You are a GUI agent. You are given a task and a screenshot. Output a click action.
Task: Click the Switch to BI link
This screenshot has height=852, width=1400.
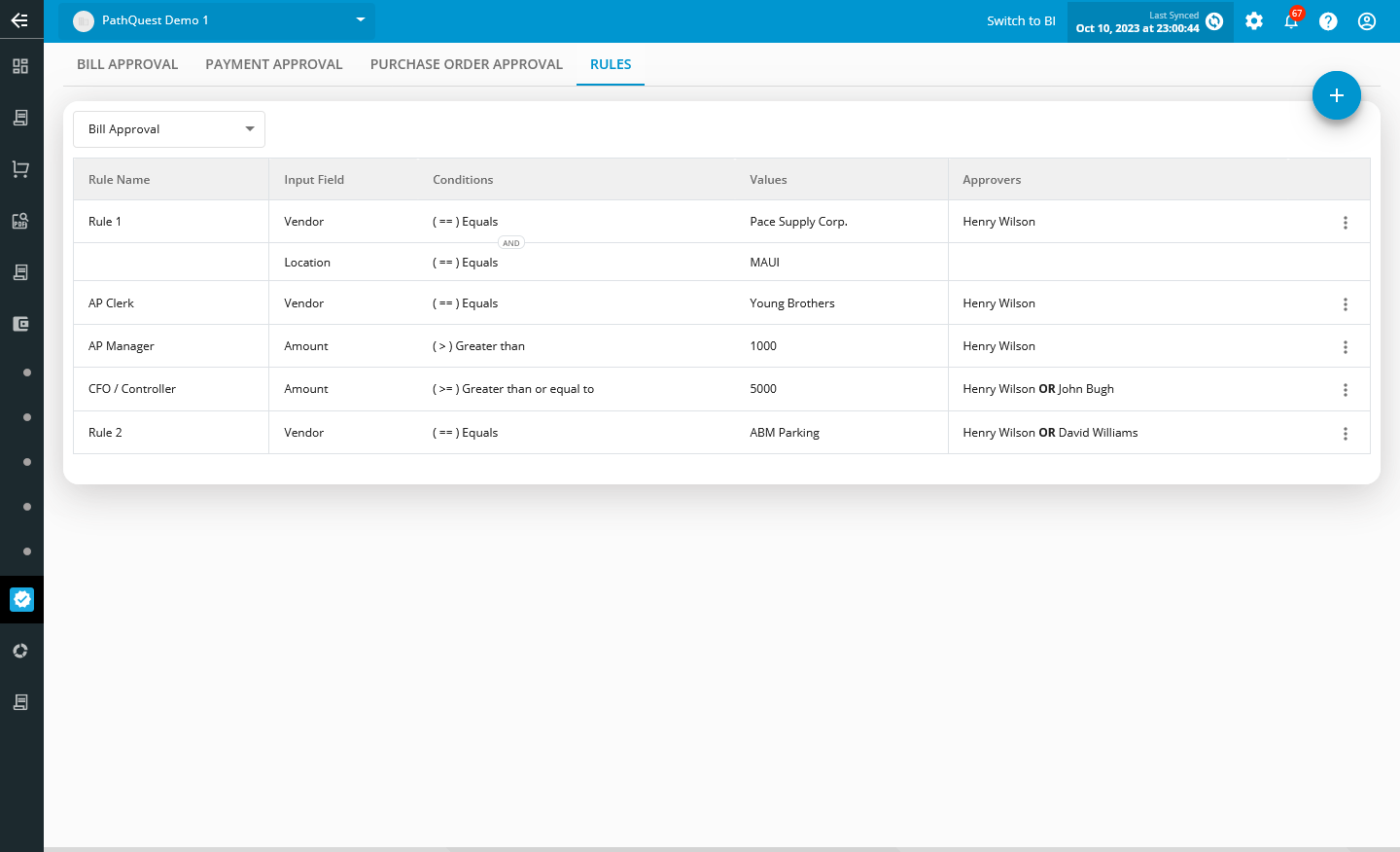pyautogui.click(x=1021, y=20)
